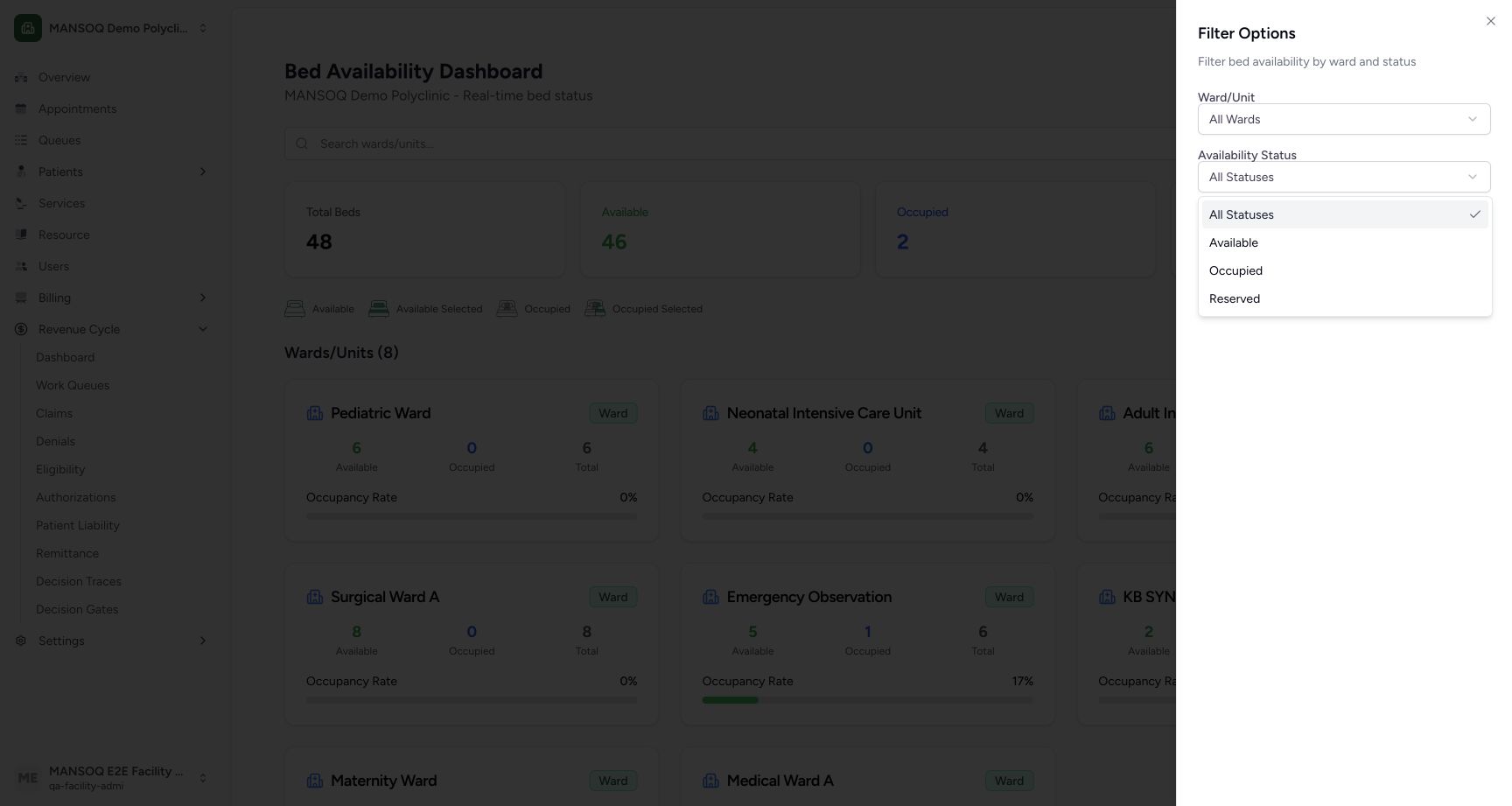Click the Emergency Observation occupancy rate bar
Viewport: 1512px width, 806px height.
(x=867, y=700)
